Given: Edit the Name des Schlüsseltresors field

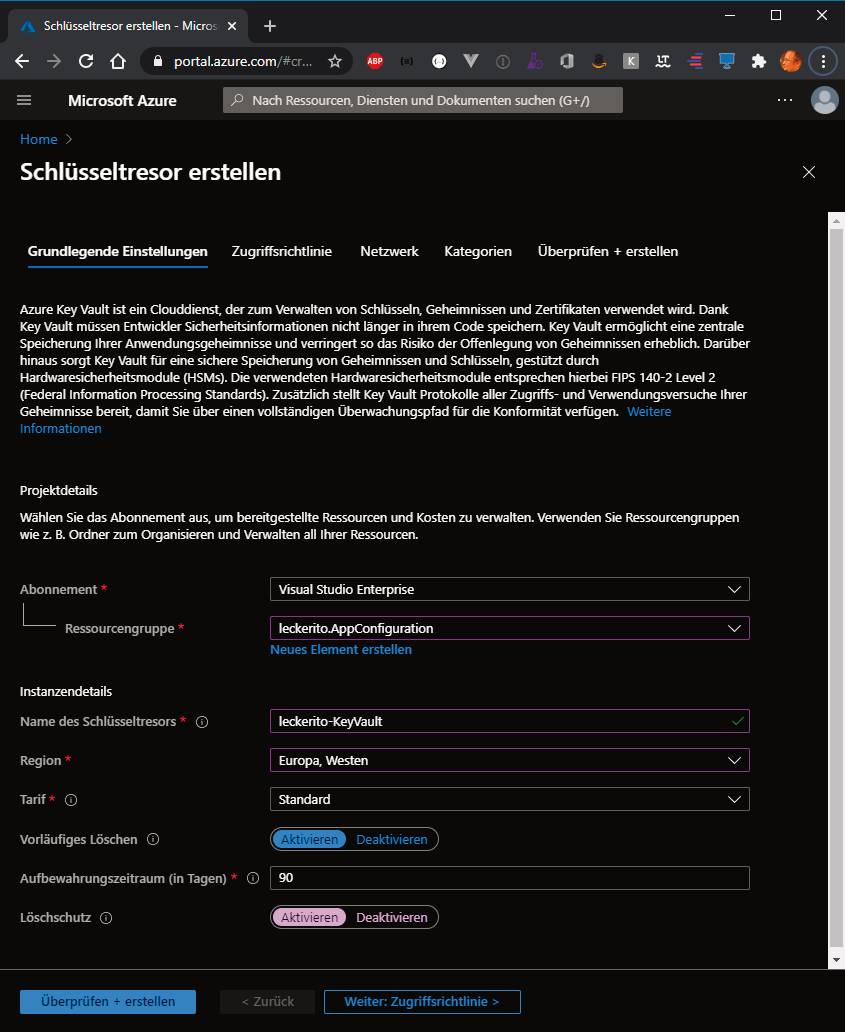Looking at the screenshot, I should point(509,721).
